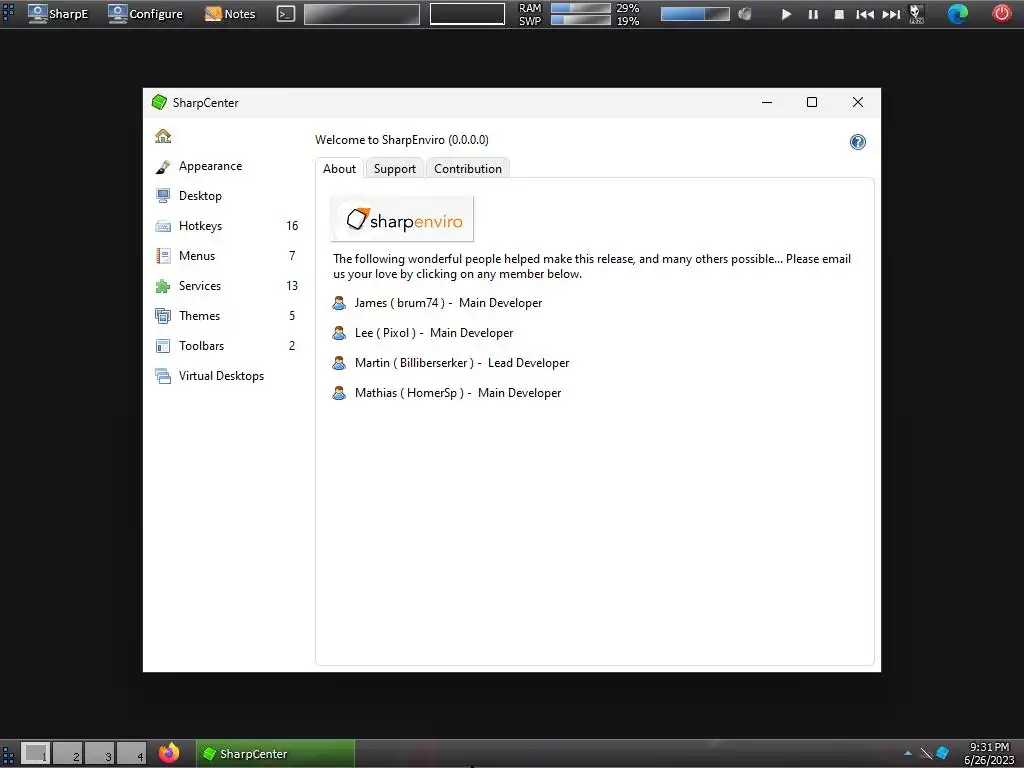
Task: Click the clock showing 9:31 PM
Action: pos(989,747)
